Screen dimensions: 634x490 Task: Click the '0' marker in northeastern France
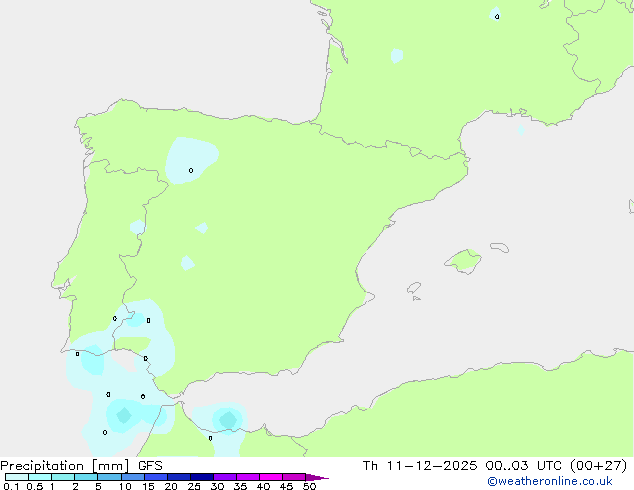[x=497, y=16]
